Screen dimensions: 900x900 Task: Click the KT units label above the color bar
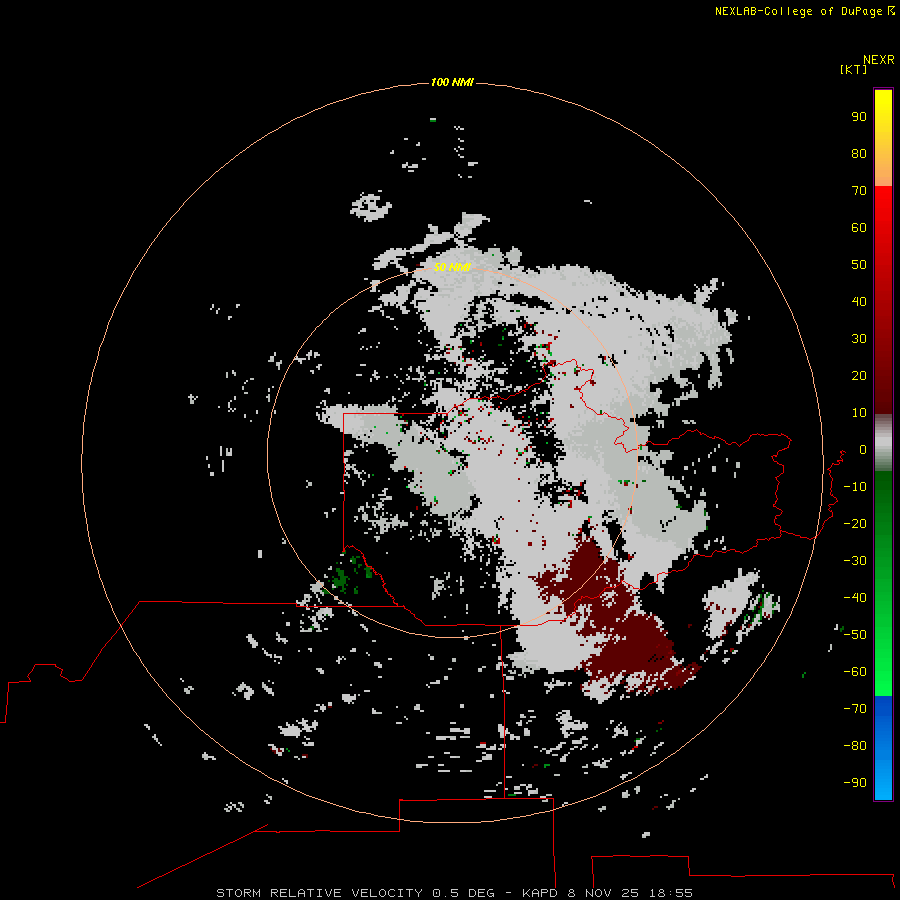click(853, 69)
